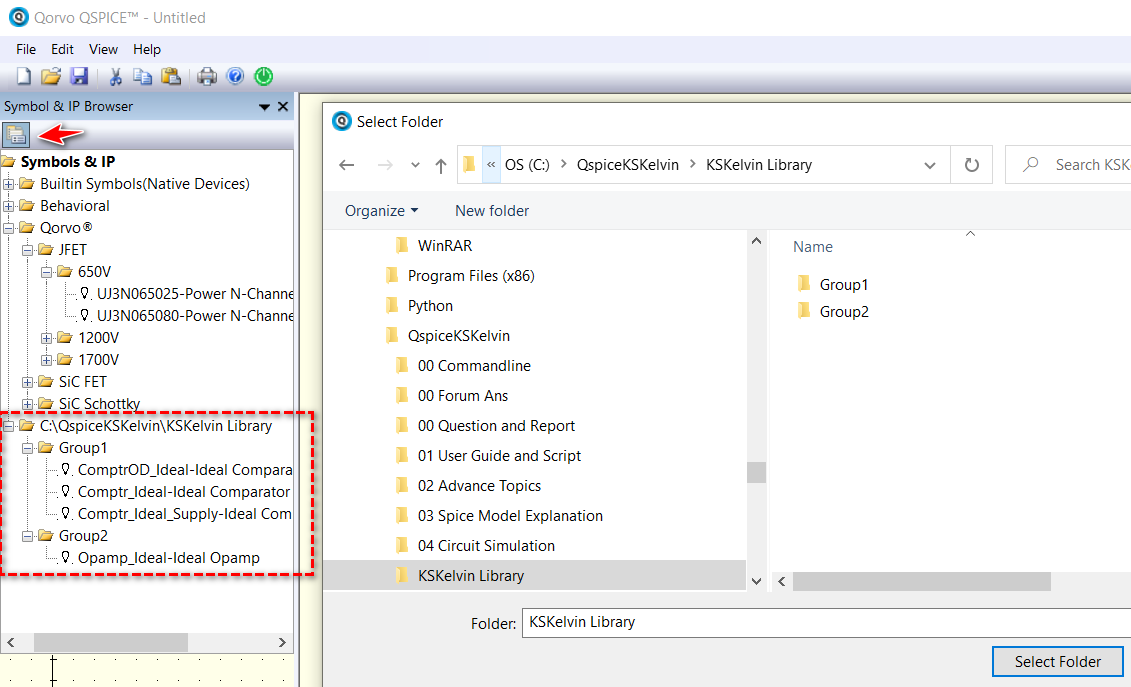This screenshot has height=687, width=1131.
Task: Click the New folder button
Action: [x=492, y=211]
